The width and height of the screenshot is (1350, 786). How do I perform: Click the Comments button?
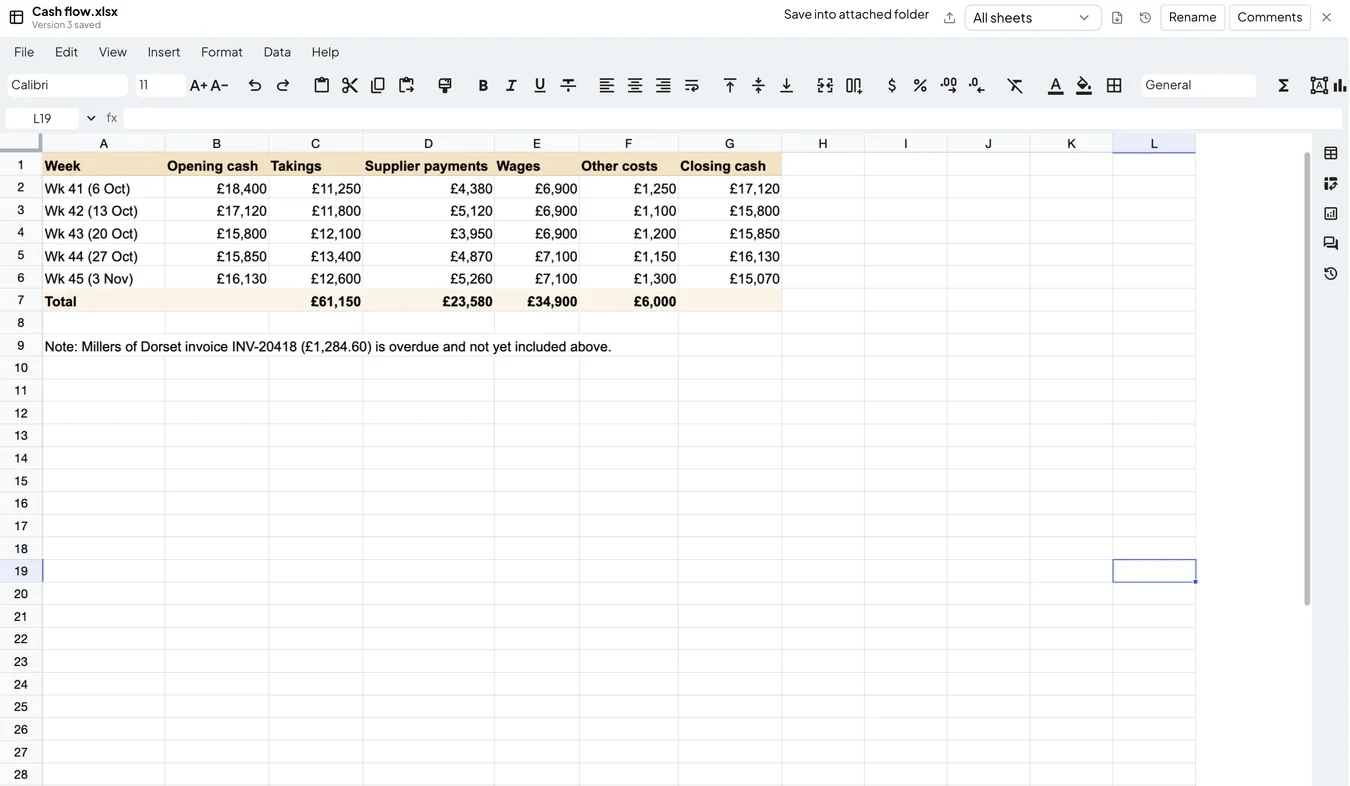point(1269,17)
